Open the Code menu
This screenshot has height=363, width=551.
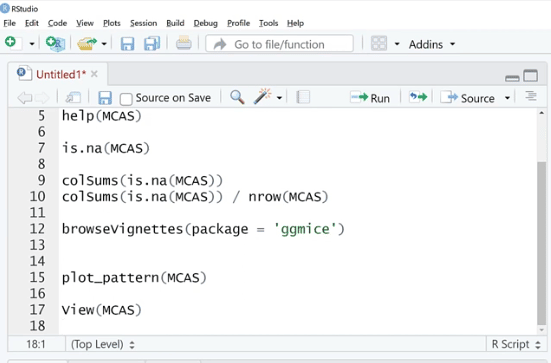click(x=57, y=23)
